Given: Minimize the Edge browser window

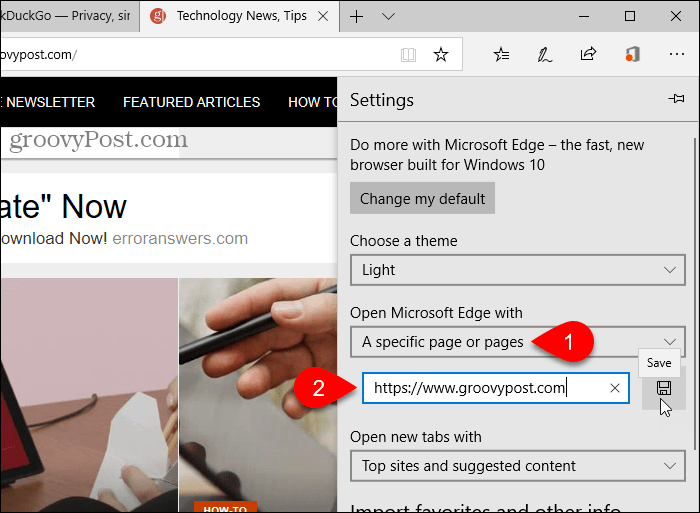Looking at the screenshot, I should pos(583,17).
